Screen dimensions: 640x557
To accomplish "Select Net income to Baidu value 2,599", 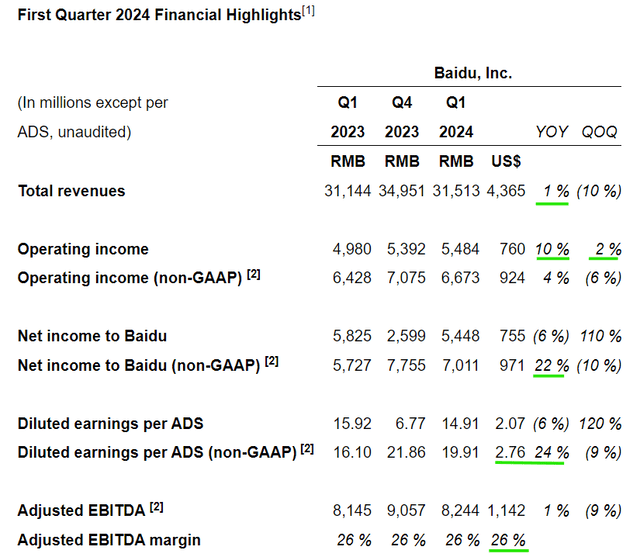I will pyautogui.click(x=406, y=336).
